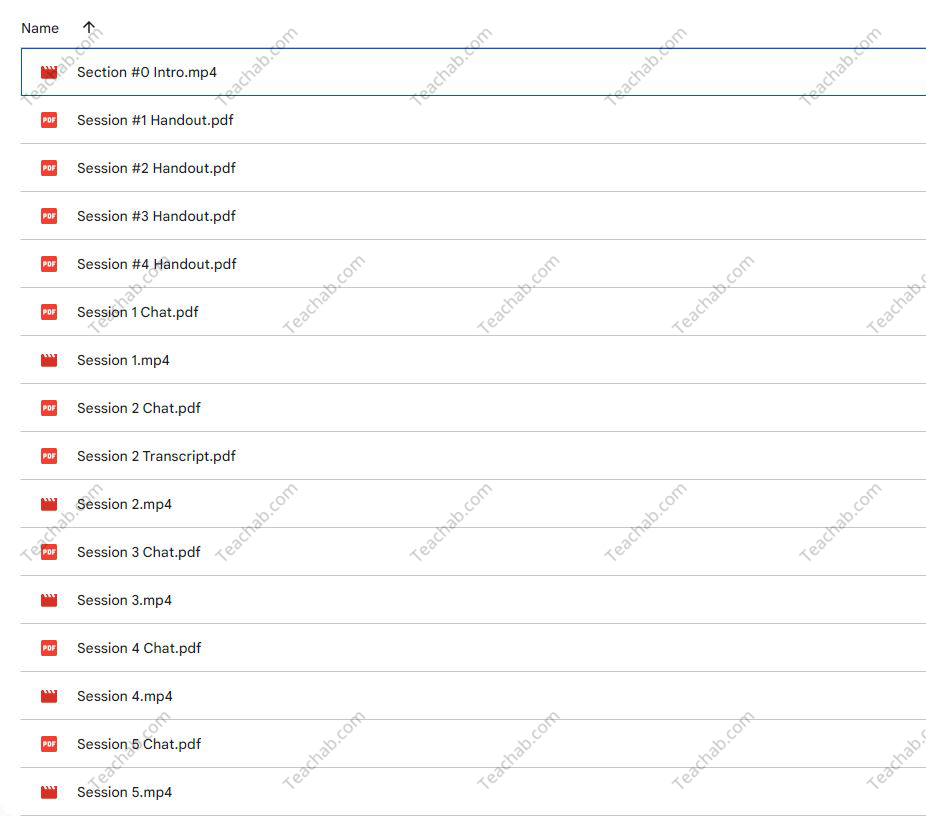
Task: Click the PDF icon for Session 4 Chat.pdf
Action: point(49,648)
